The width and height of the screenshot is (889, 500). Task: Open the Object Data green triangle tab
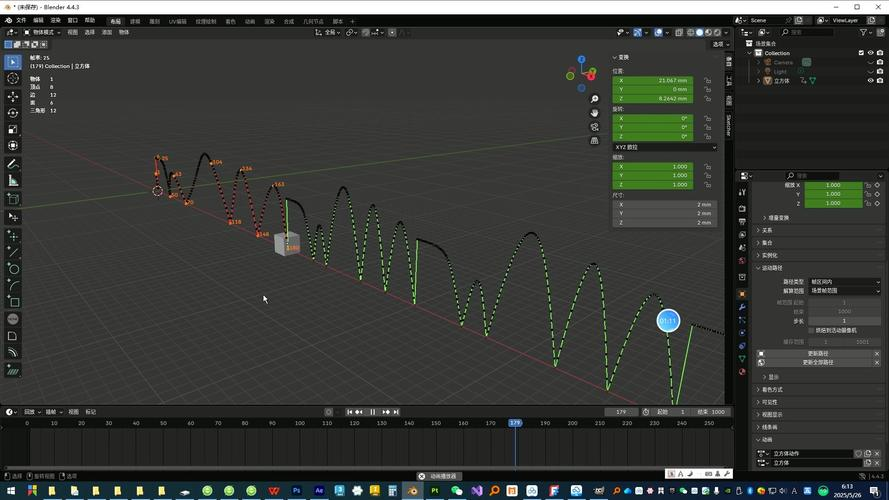point(742,359)
